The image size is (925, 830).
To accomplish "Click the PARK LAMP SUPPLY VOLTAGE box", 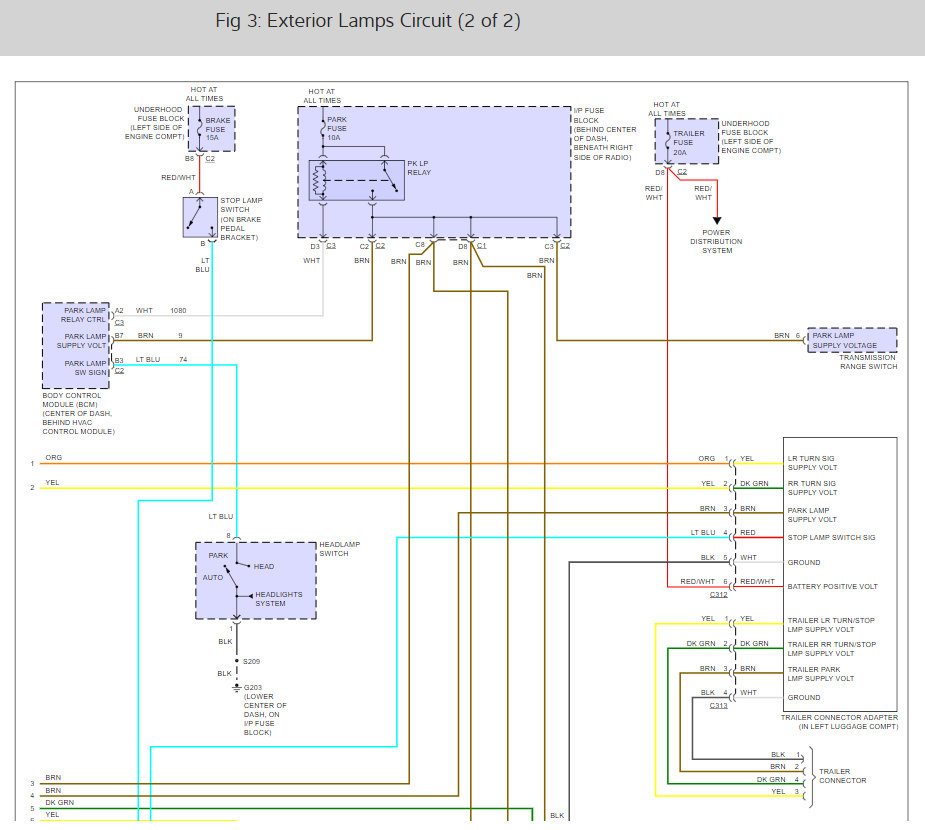I will coord(852,340).
